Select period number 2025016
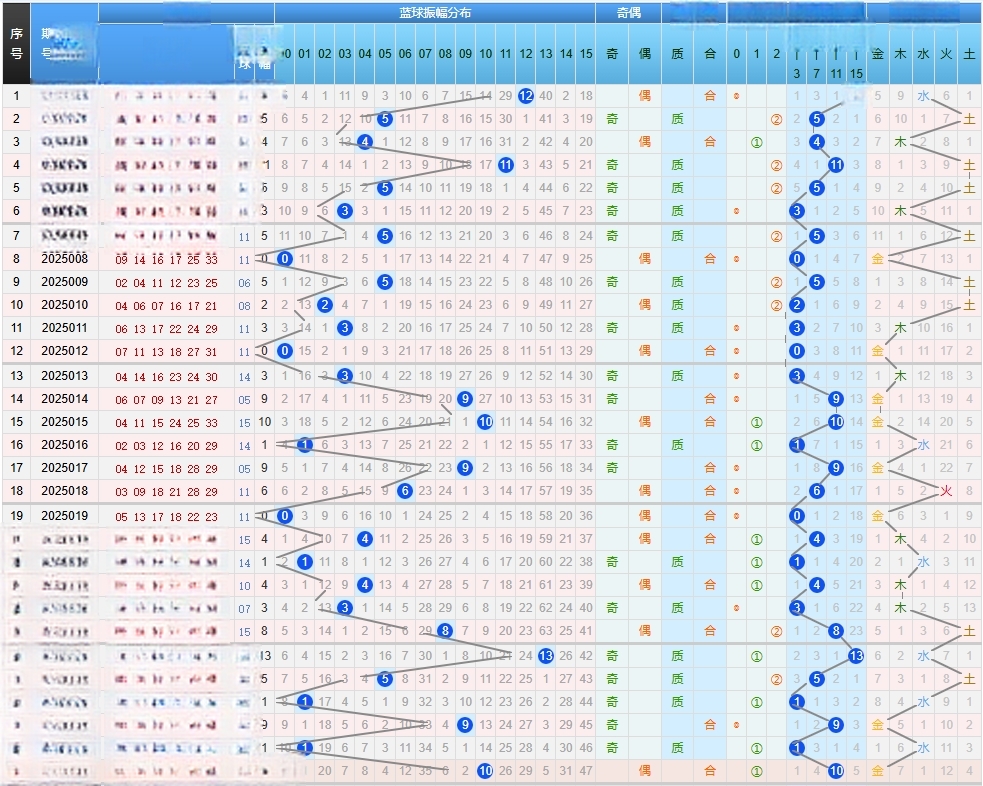 [x=65, y=444]
